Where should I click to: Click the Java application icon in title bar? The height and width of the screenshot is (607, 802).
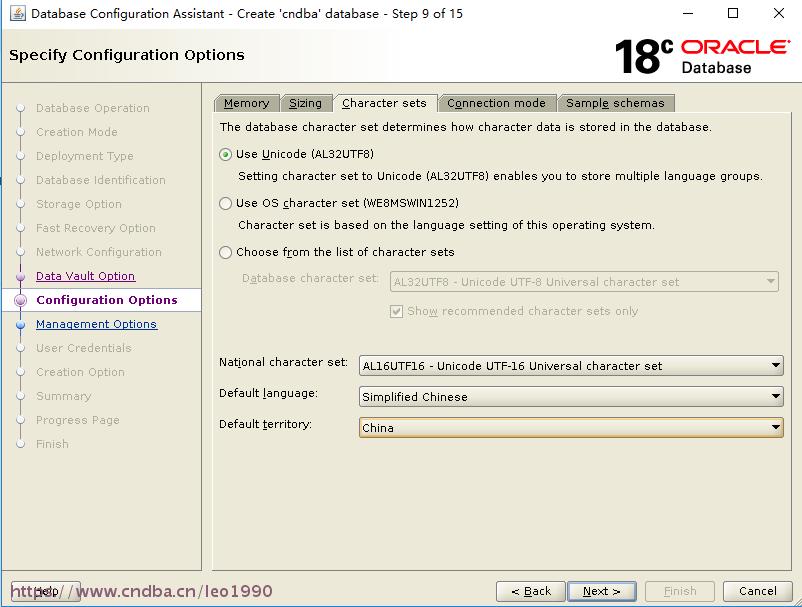pos(18,13)
